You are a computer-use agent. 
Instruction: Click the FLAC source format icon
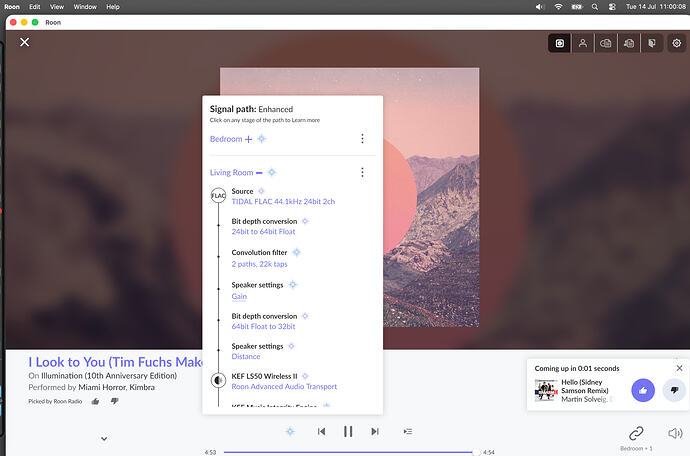pyautogui.click(x=218, y=195)
